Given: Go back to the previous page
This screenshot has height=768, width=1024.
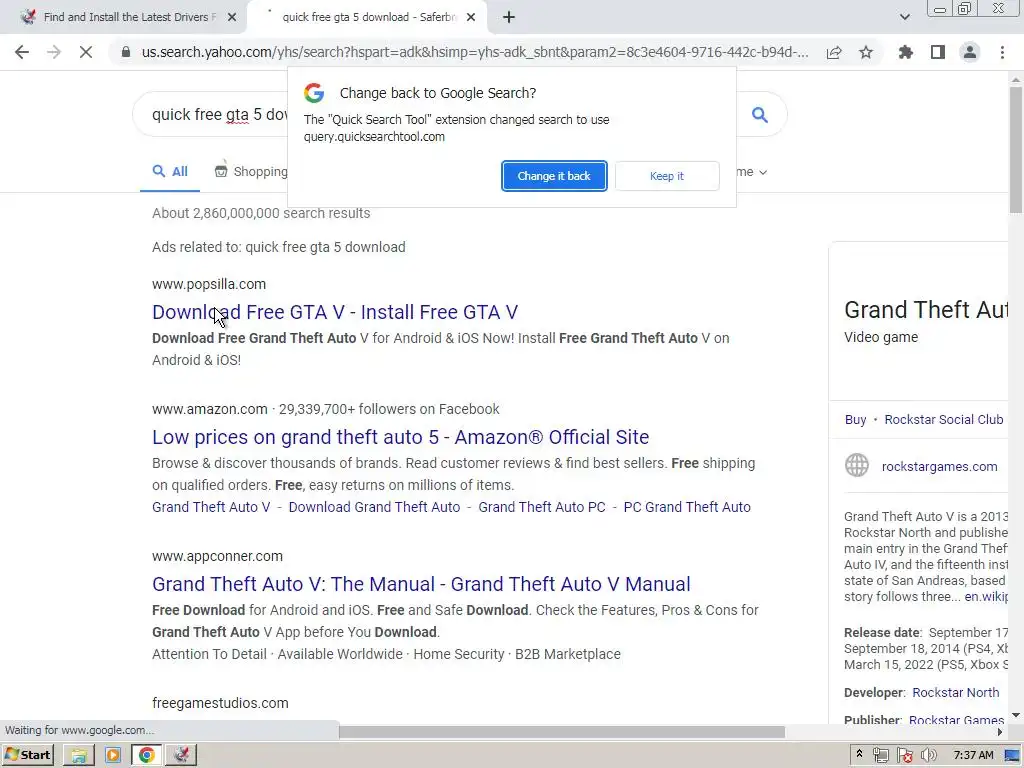Looking at the screenshot, I should click(x=22, y=52).
